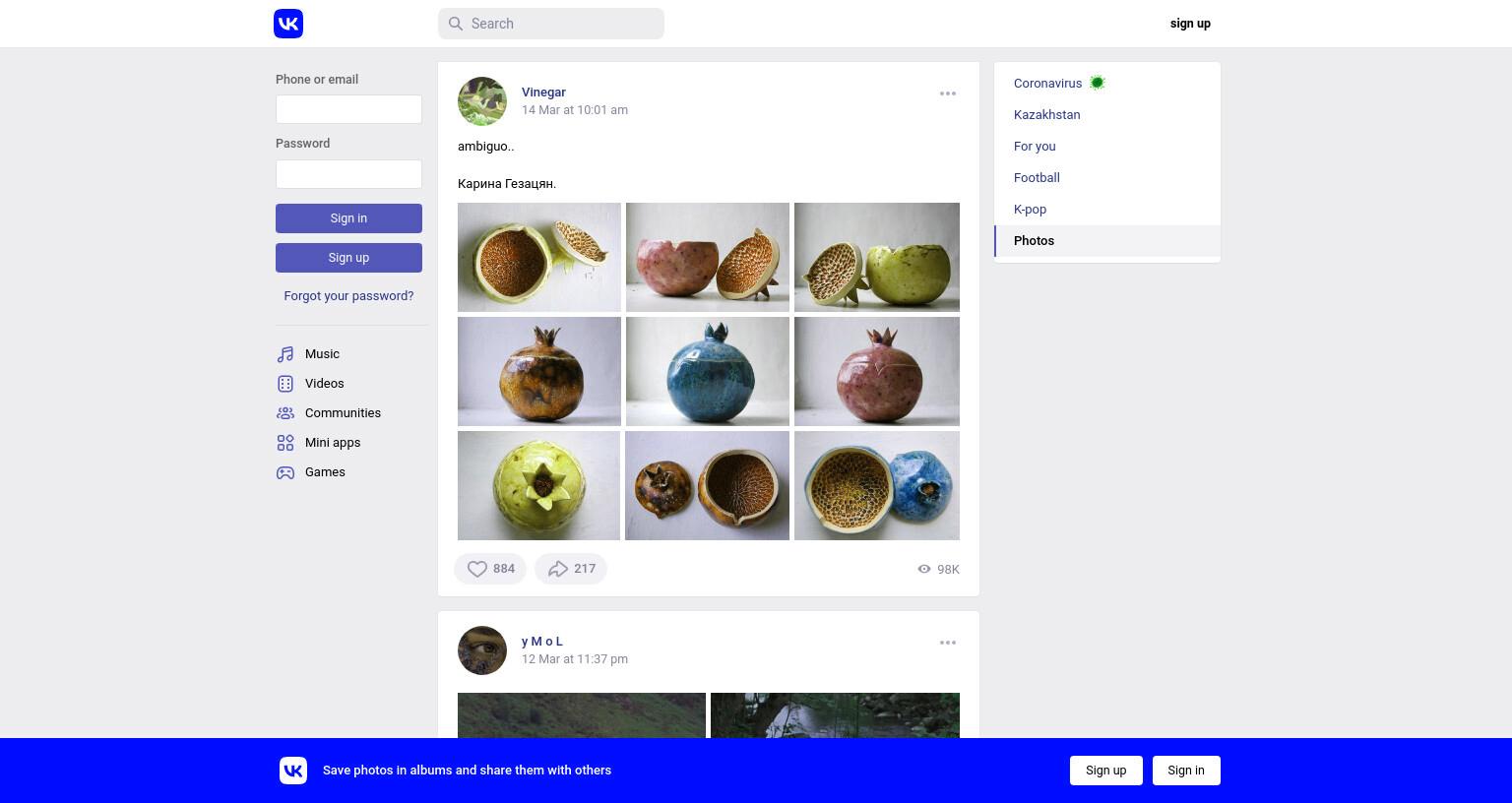Click the Videos icon in sidebar
The height and width of the screenshot is (803, 1512).
(285, 384)
